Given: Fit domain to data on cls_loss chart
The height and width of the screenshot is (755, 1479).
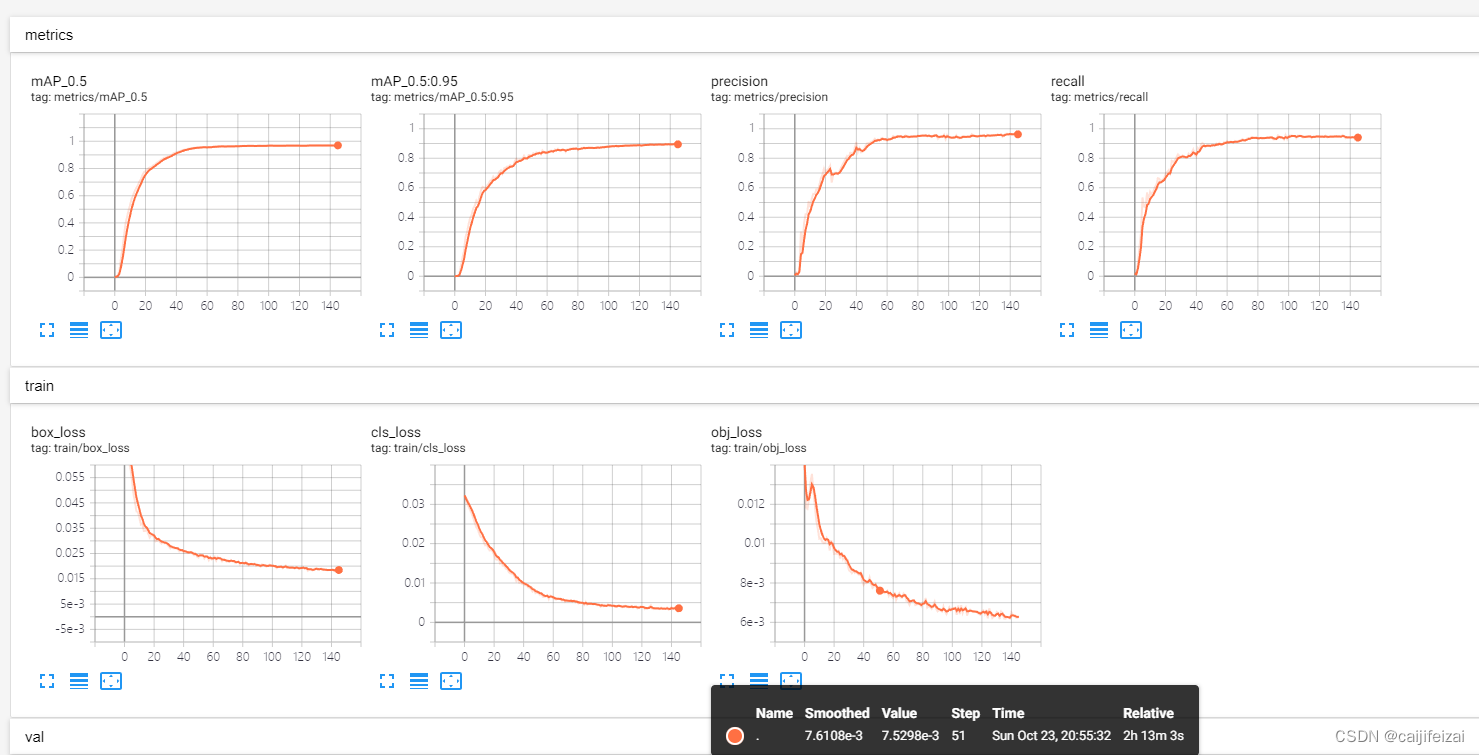Looking at the screenshot, I should (451, 680).
